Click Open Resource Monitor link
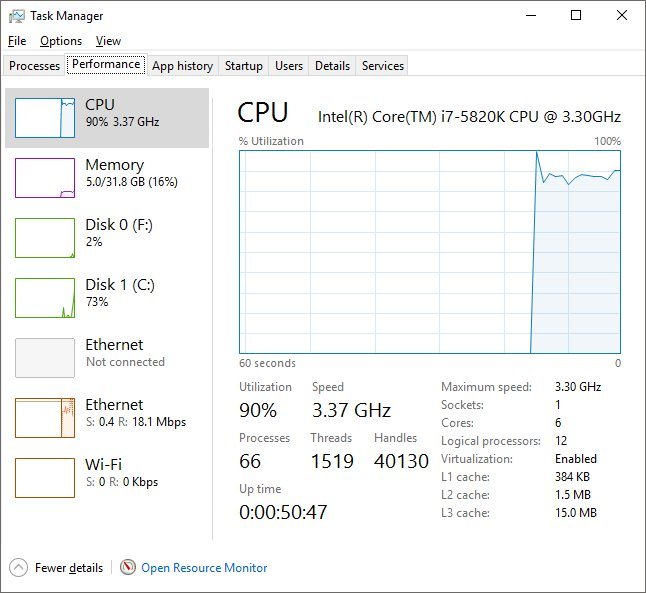 coord(204,568)
